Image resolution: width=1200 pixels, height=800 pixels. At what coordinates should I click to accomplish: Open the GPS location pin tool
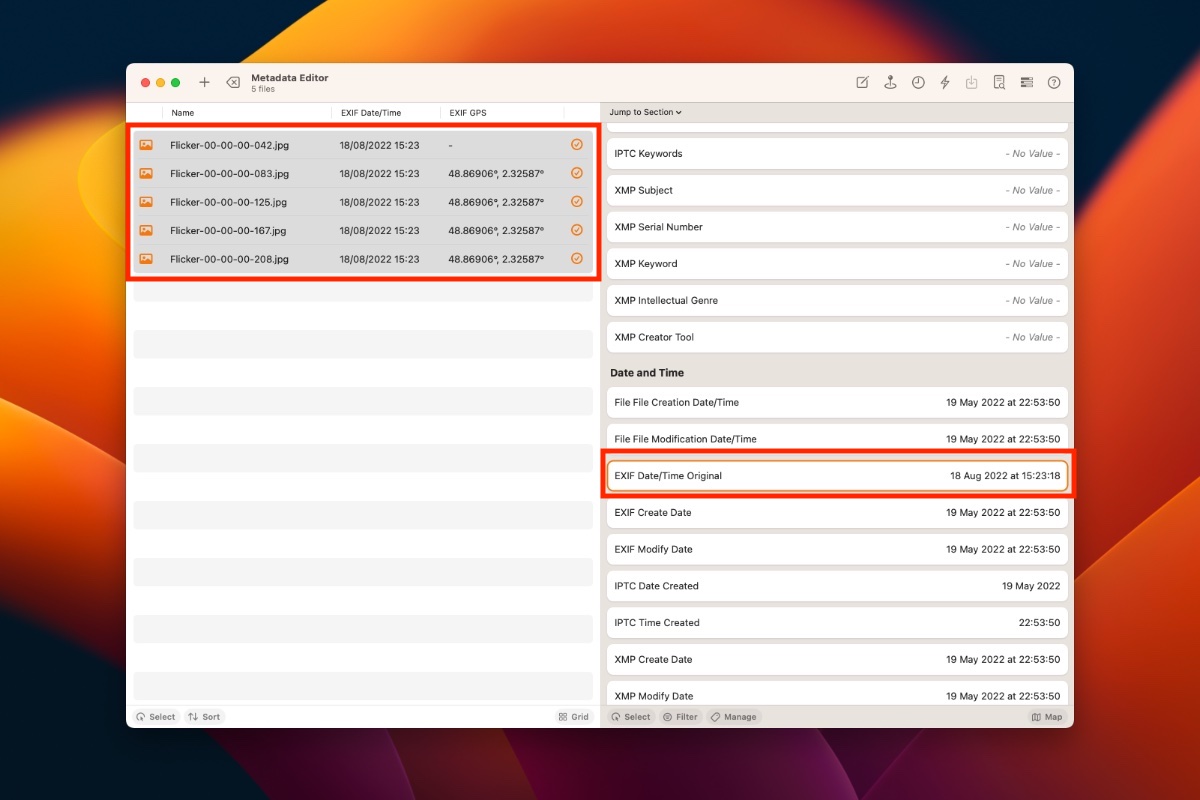tap(890, 83)
